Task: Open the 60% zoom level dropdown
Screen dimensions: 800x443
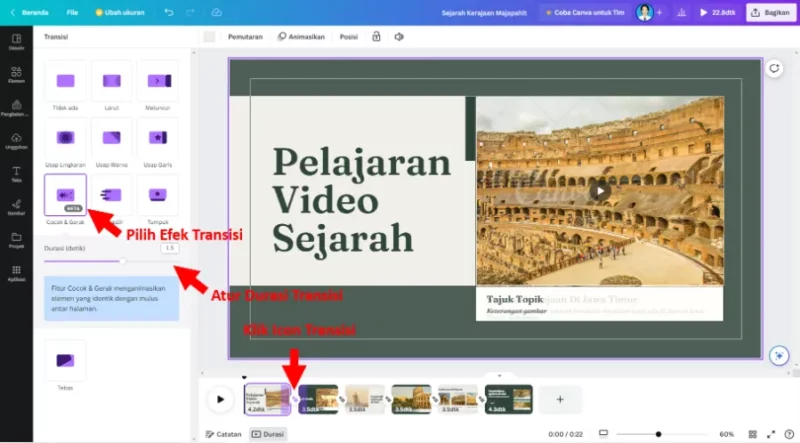Action: tap(727, 434)
